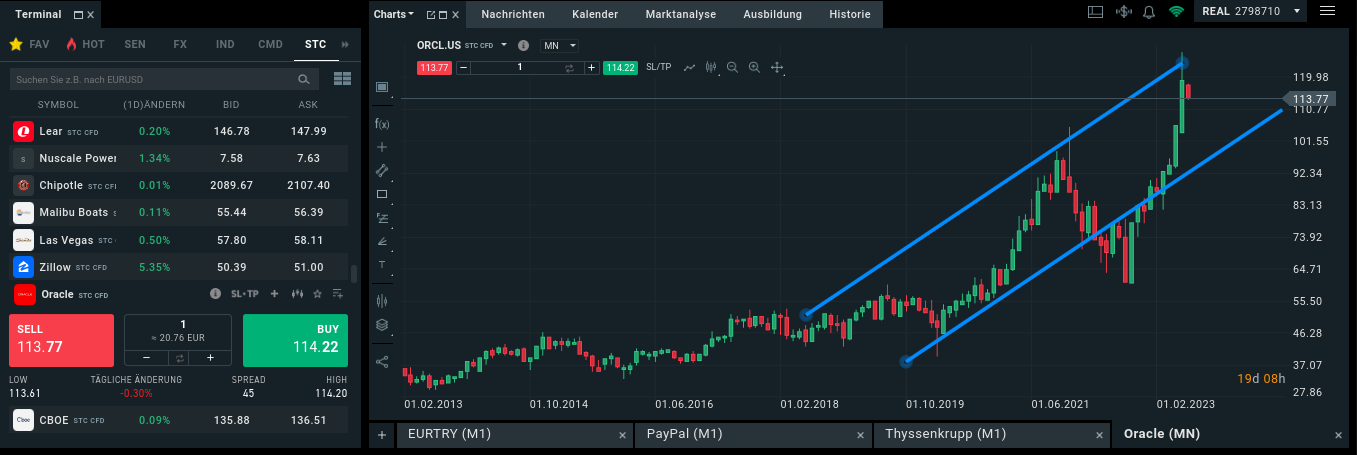Add Oracle to favorites with star

317,294
